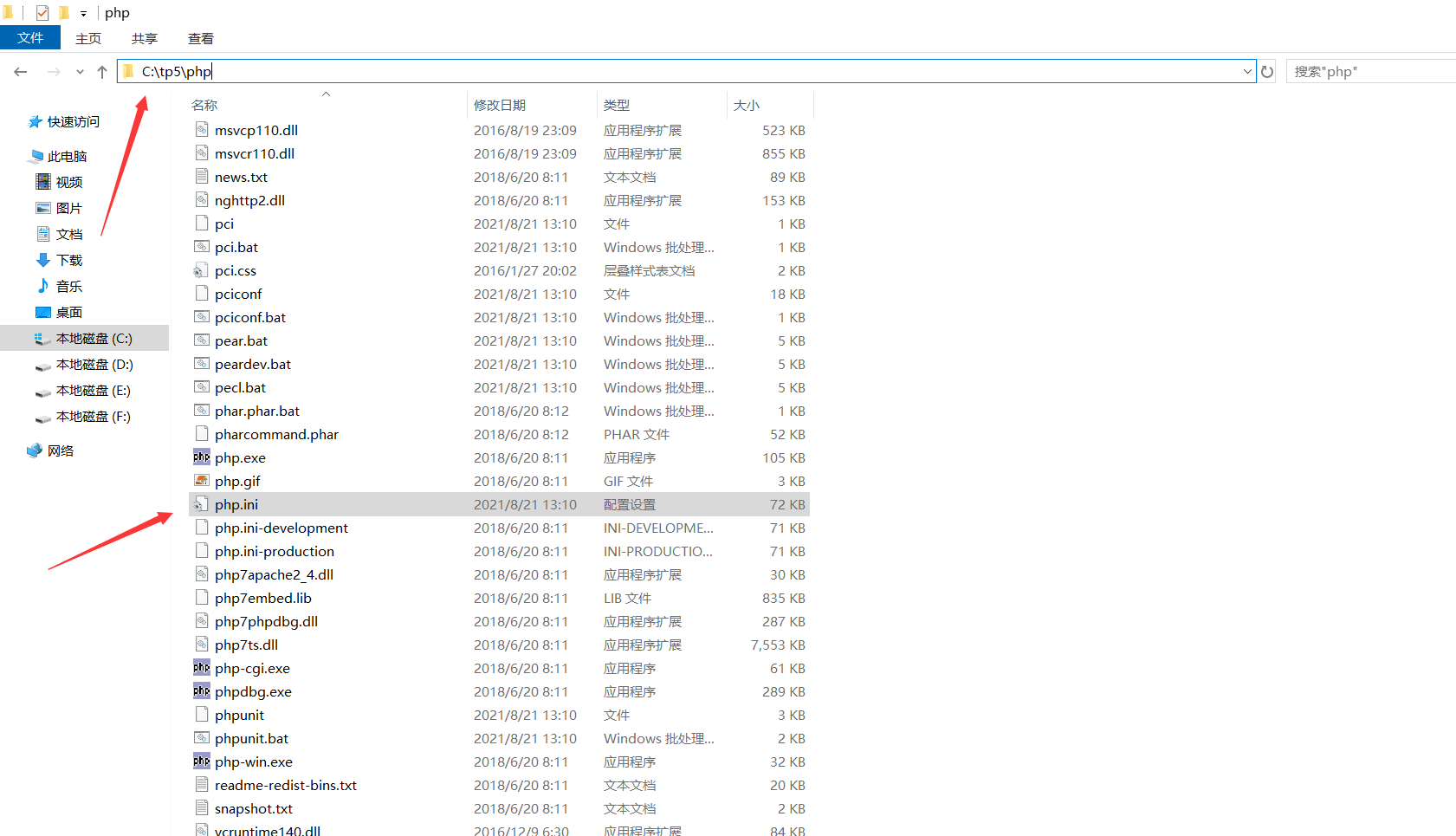This screenshot has width=1456, height=836.
Task: Click the forward navigation arrow
Action: coord(54,72)
